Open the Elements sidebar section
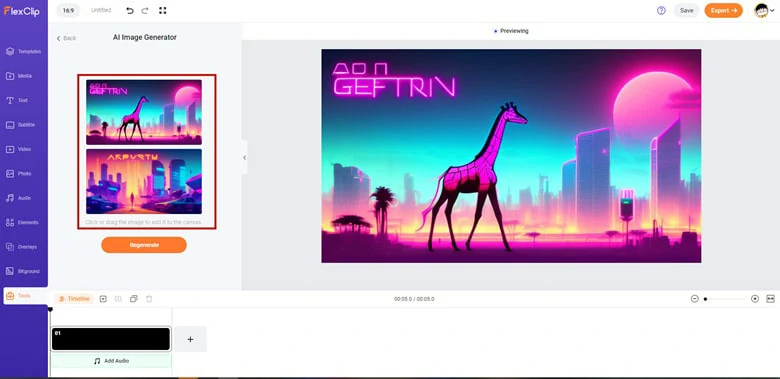The image size is (780, 379). pyautogui.click(x=23, y=222)
